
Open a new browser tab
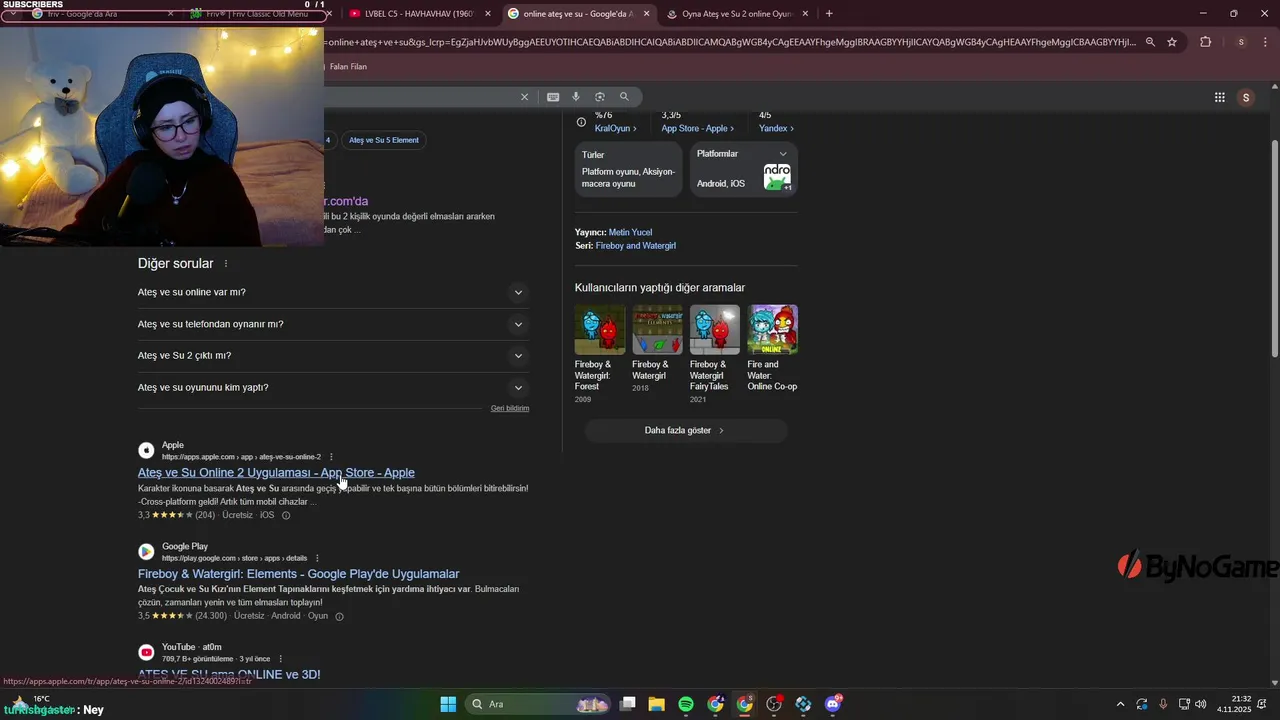[x=829, y=14]
